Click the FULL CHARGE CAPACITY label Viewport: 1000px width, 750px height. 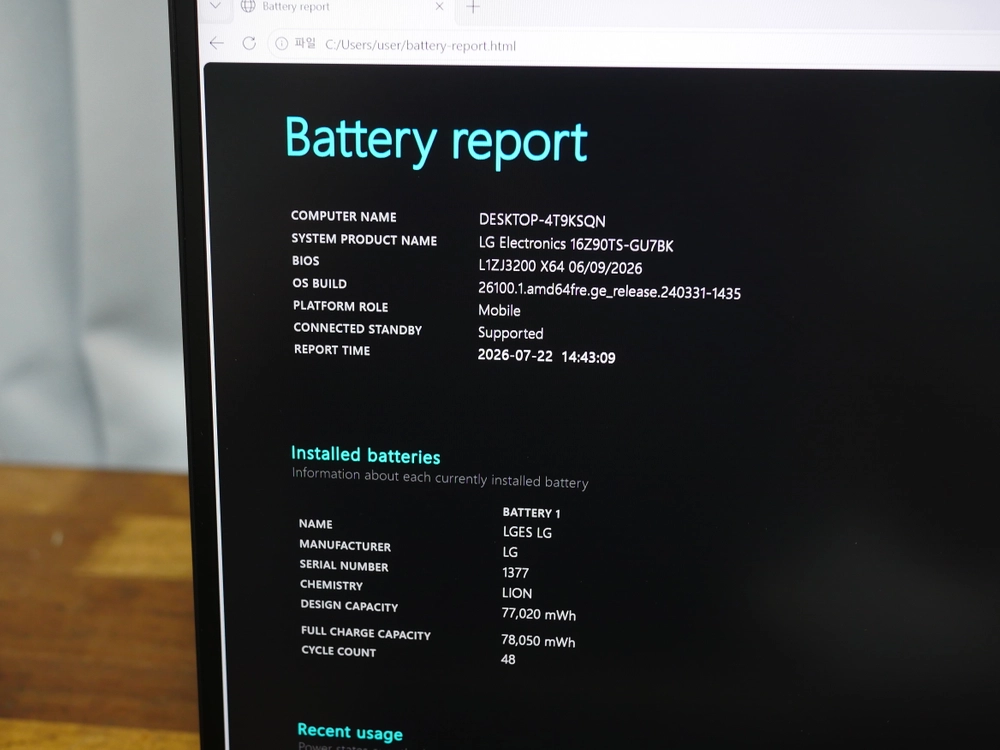pyautogui.click(x=366, y=633)
